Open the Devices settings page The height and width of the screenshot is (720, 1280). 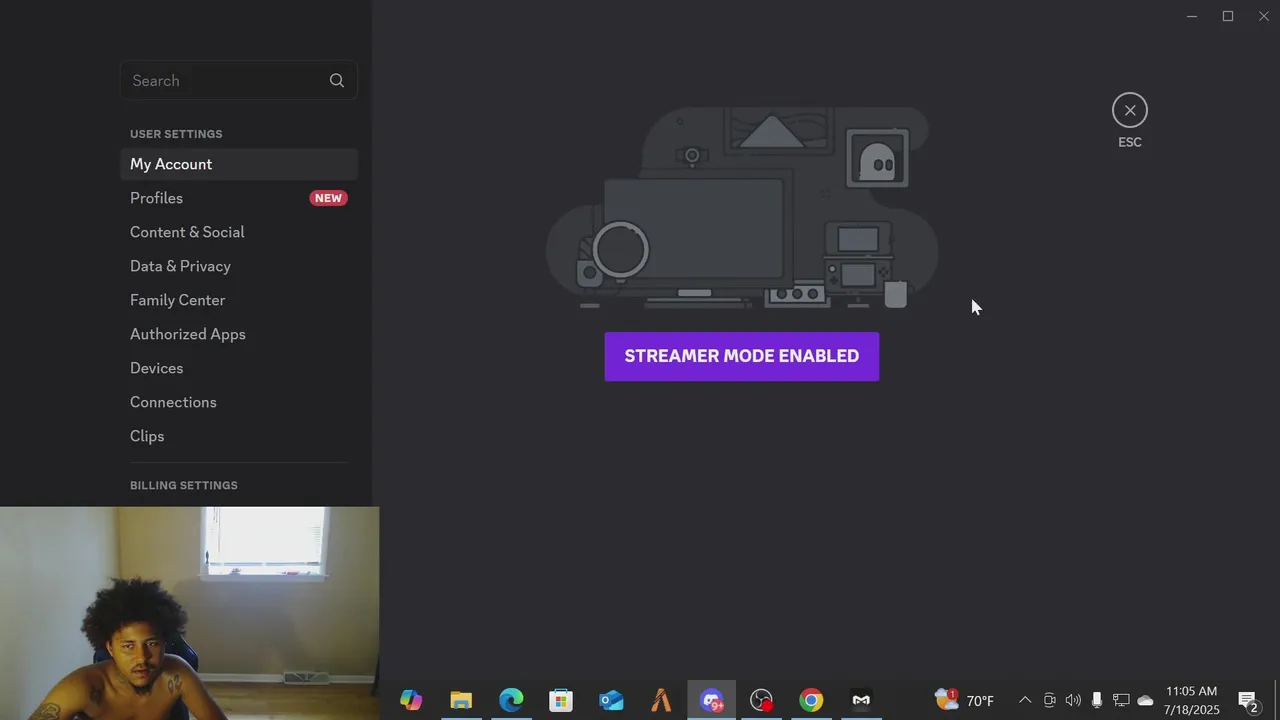[x=239, y=368]
